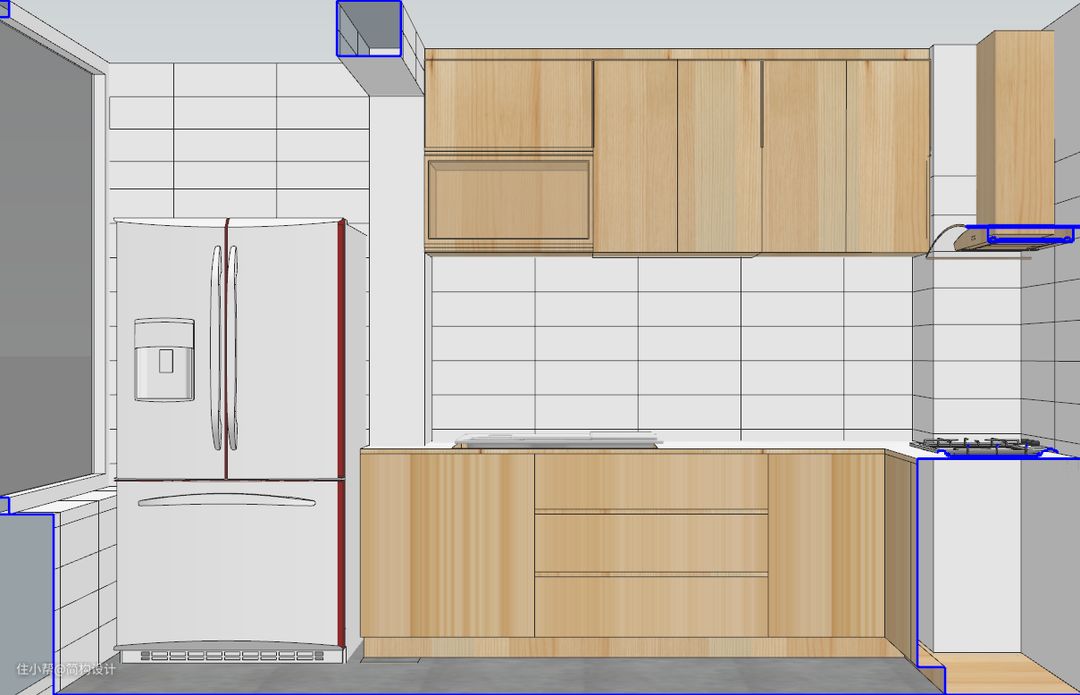
Task: Select the bottom drawer of base cabinet
Action: [x=651, y=606]
